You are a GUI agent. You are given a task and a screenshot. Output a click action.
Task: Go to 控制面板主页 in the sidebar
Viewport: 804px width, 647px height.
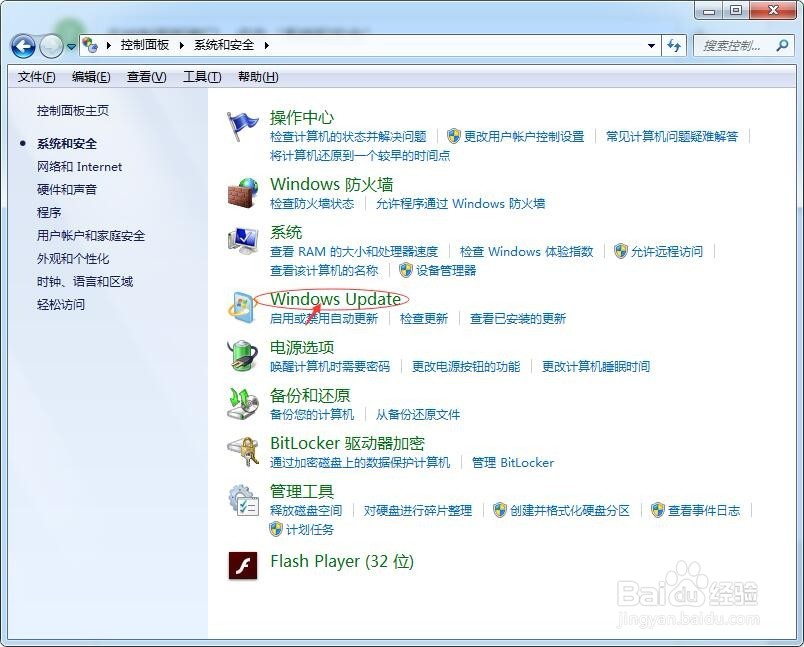click(x=73, y=110)
